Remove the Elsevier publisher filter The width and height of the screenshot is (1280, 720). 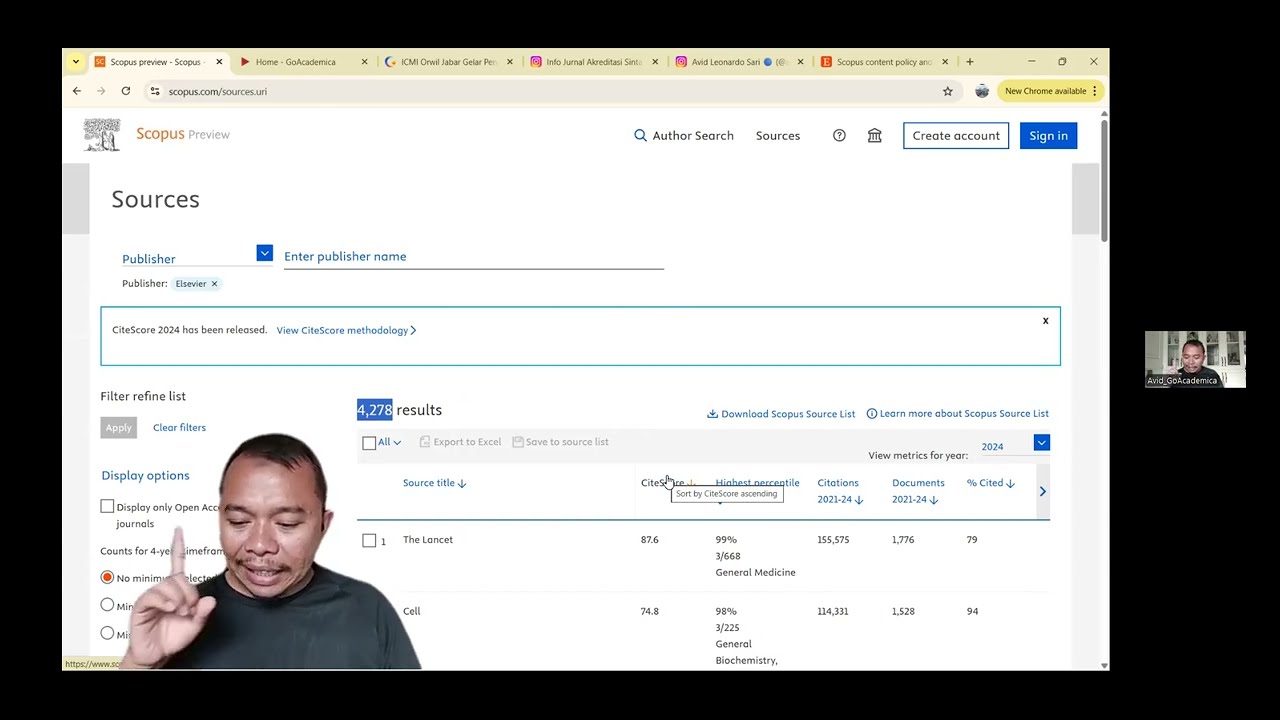(x=214, y=284)
